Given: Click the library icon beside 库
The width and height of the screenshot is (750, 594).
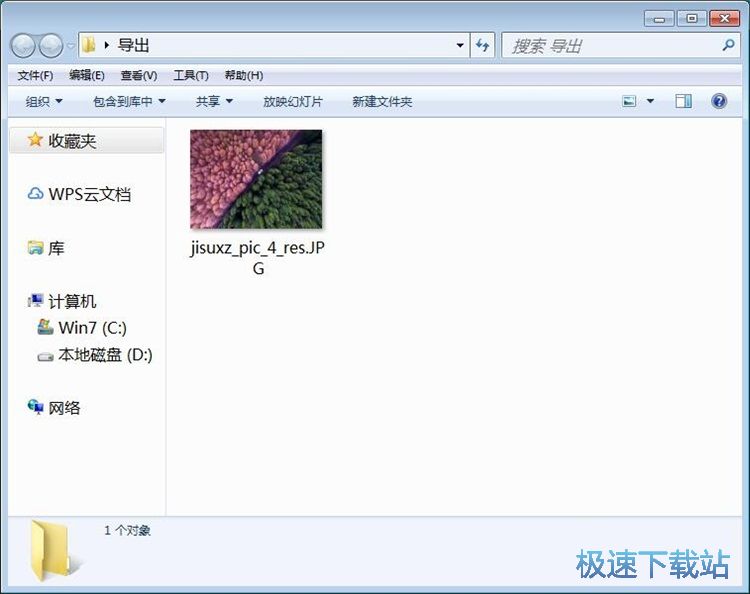Looking at the screenshot, I should click(35, 248).
